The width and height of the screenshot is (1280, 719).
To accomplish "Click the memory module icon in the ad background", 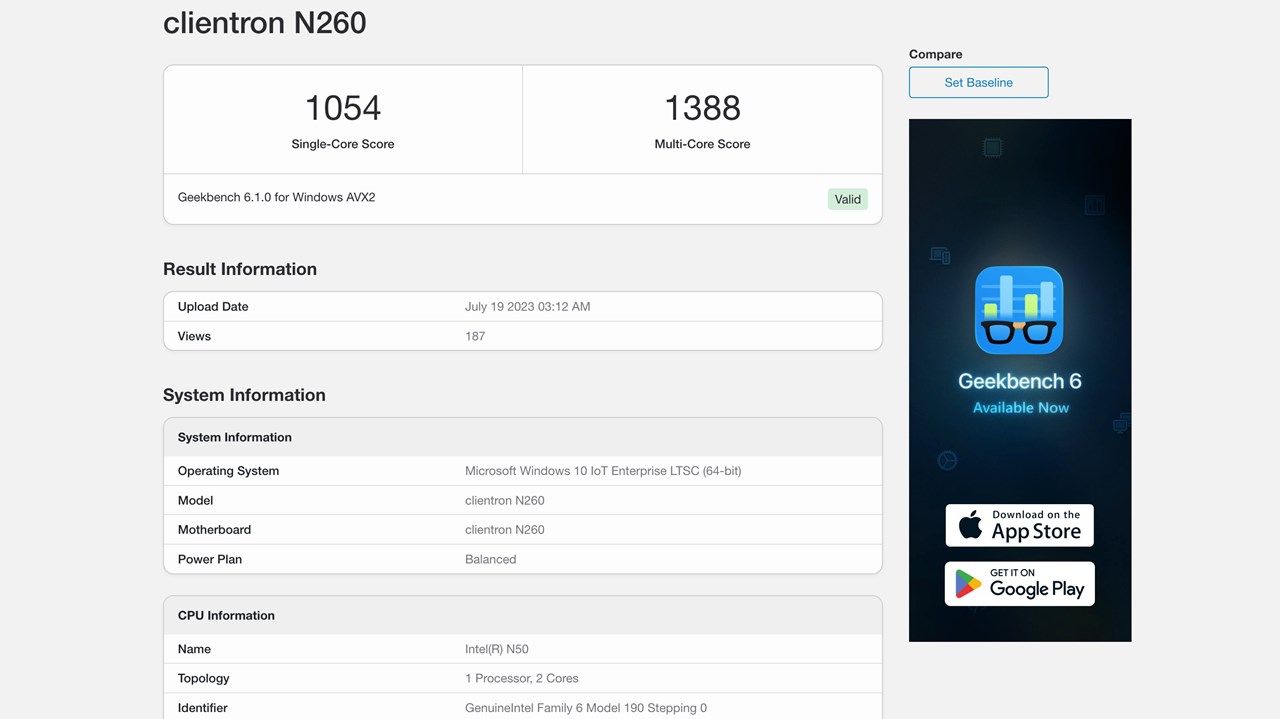I will pyautogui.click(x=1095, y=205).
